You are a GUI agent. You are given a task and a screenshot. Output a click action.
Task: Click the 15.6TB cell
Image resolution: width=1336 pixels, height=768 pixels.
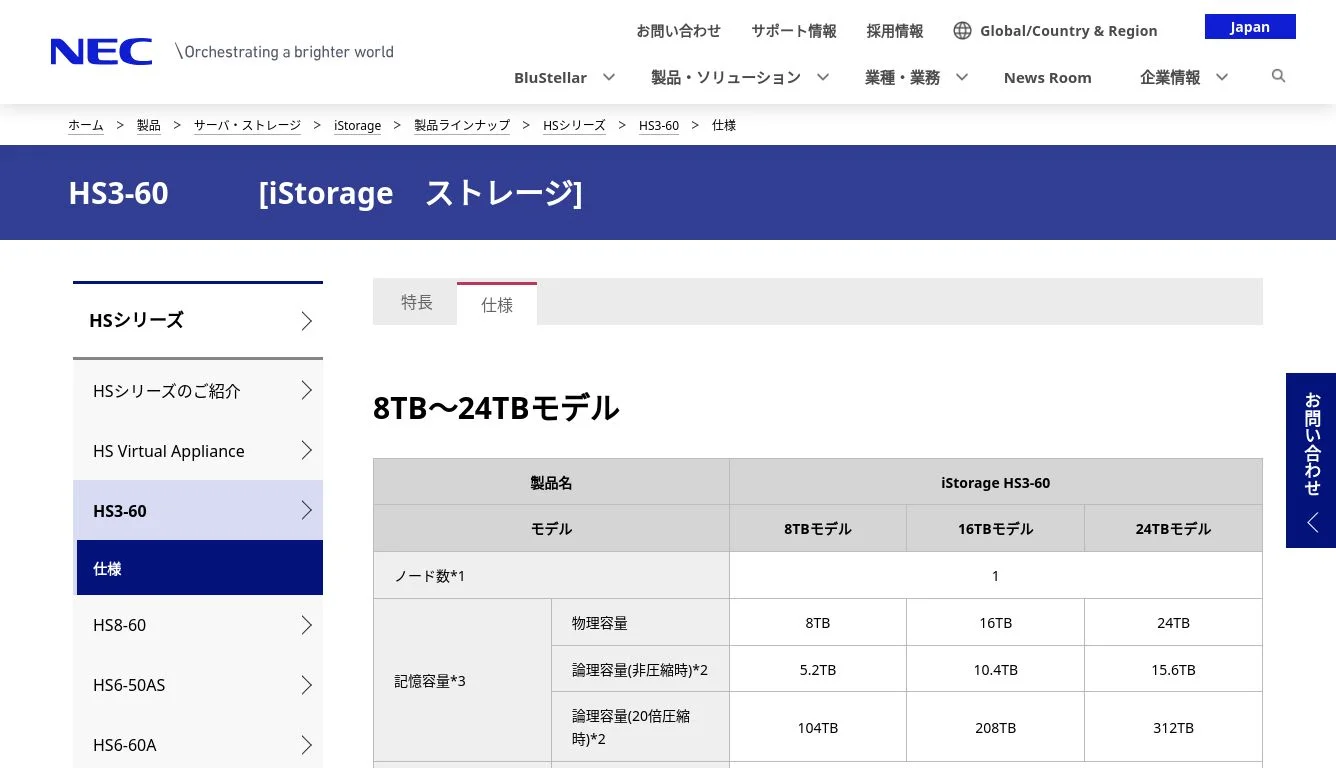1173,669
